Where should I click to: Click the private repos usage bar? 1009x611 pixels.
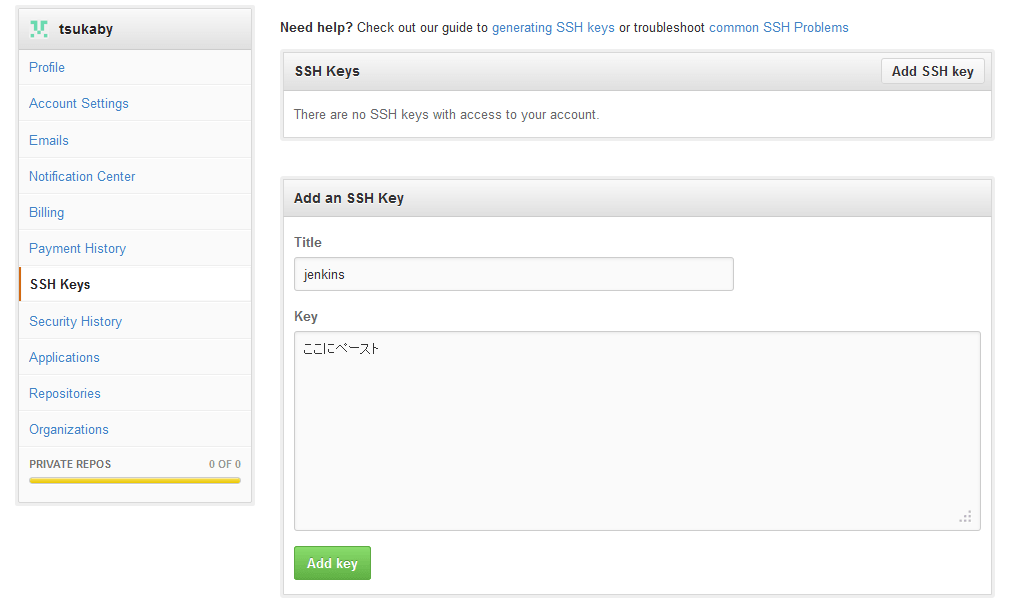pyautogui.click(x=135, y=480)
